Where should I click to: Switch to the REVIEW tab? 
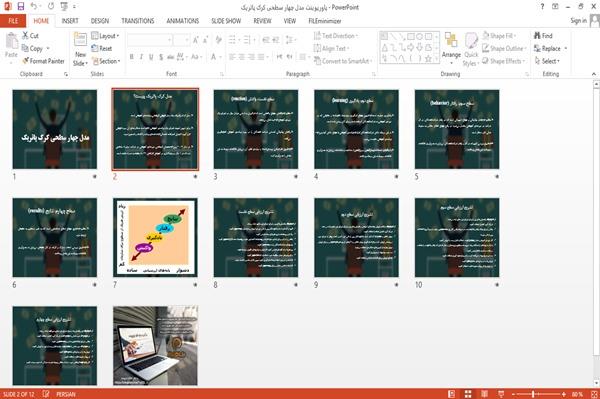(x=262, y=21)
